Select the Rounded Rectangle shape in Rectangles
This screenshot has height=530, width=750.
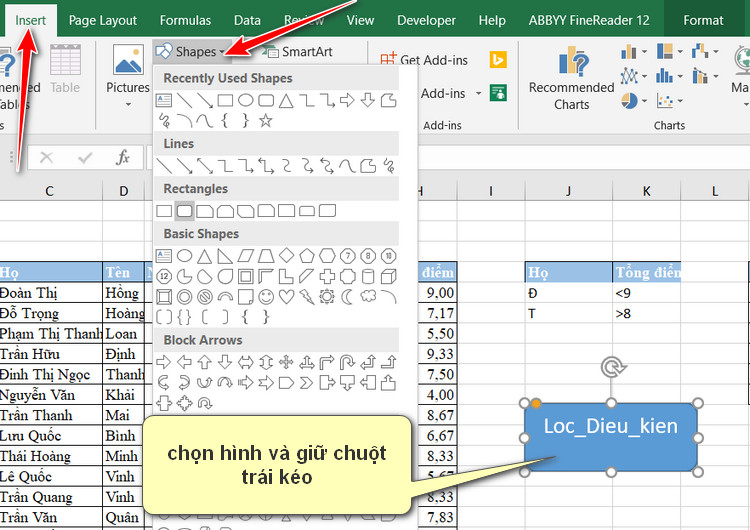click(x=184, y=211)
